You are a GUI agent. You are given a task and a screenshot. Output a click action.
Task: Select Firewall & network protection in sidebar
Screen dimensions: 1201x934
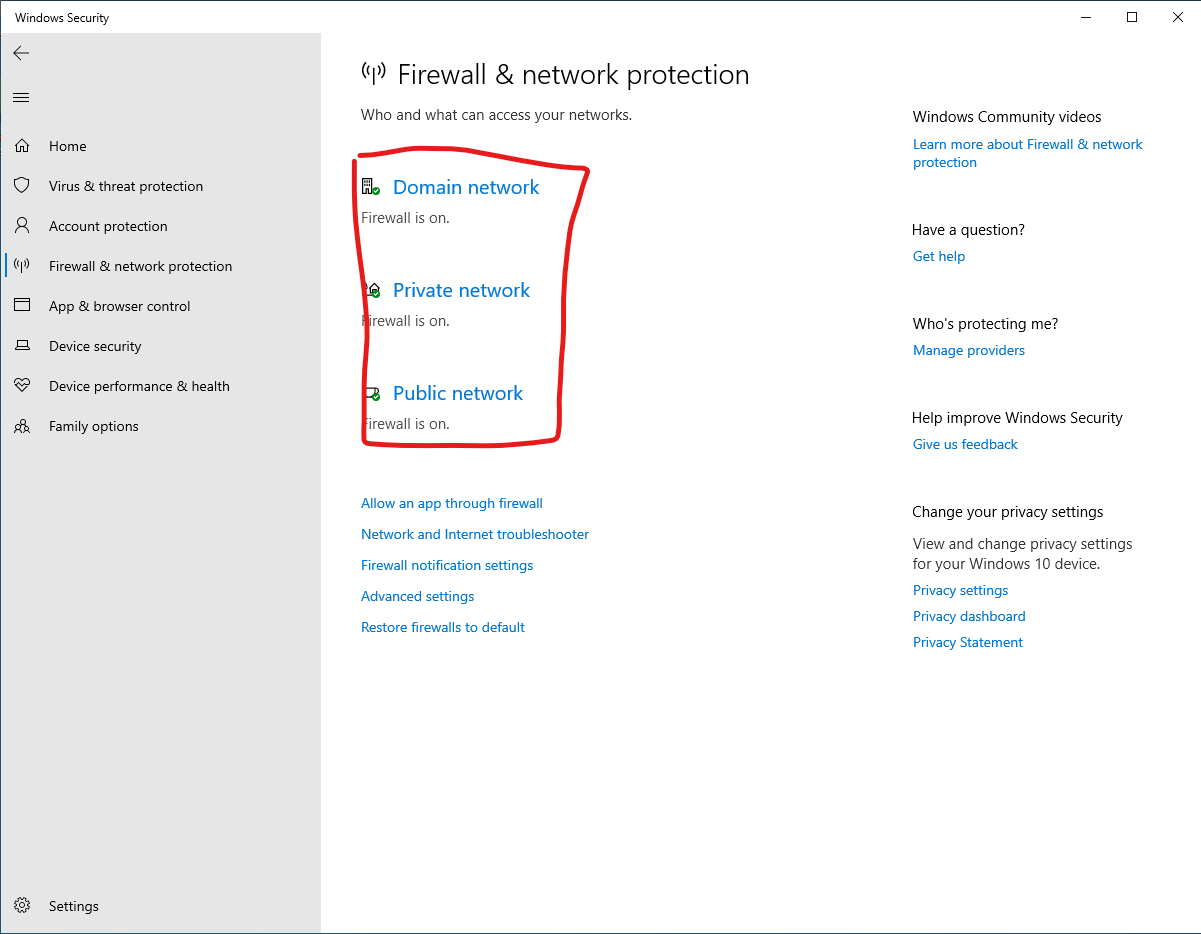[x=140, y=266]
